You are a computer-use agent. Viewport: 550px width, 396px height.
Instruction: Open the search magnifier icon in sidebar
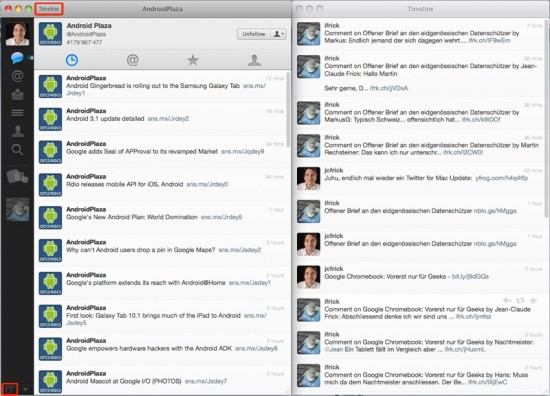(x=17, y=150)
